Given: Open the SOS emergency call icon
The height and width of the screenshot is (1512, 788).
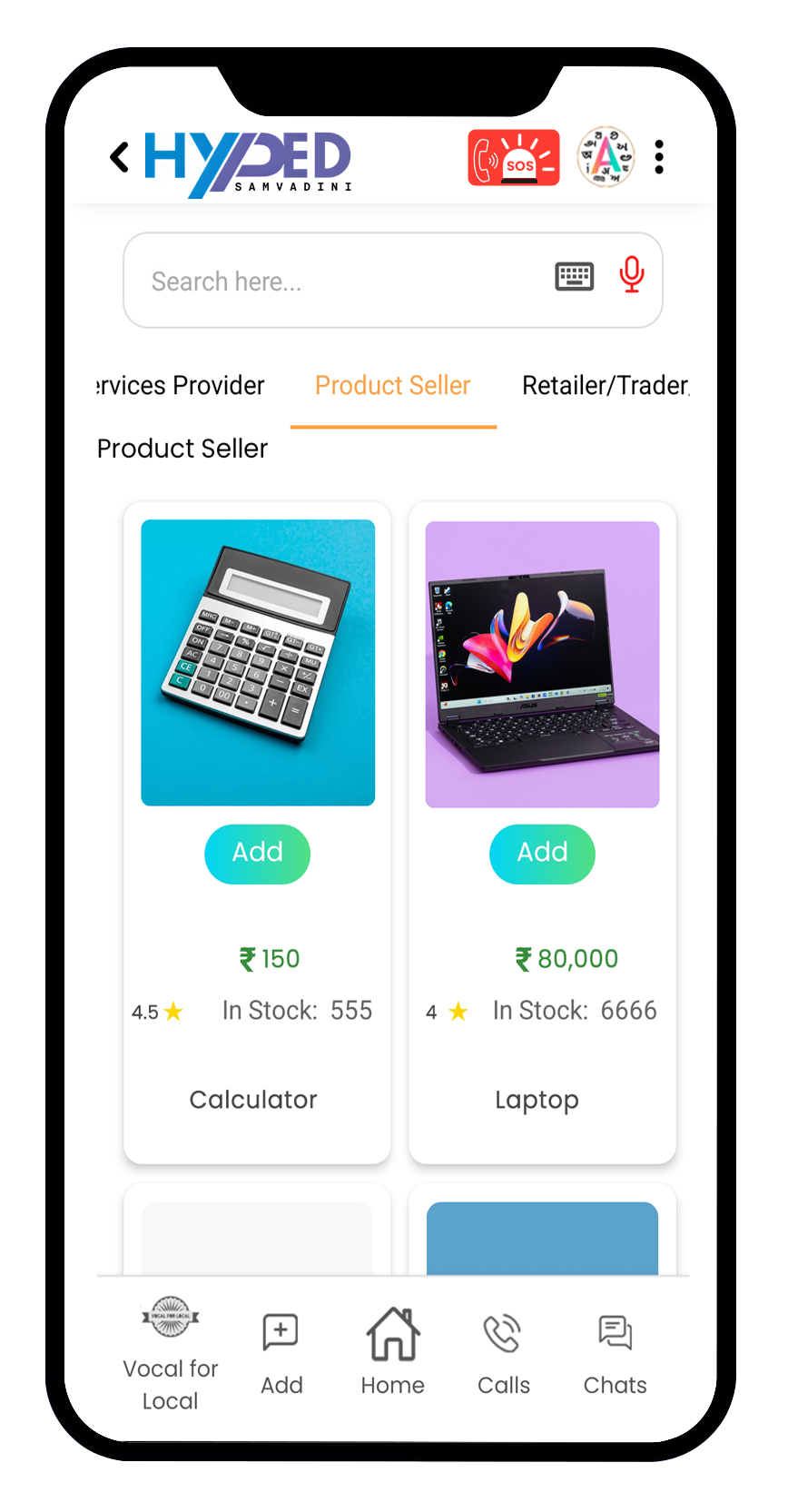Looking at the screenshot, I should (514, 158).
